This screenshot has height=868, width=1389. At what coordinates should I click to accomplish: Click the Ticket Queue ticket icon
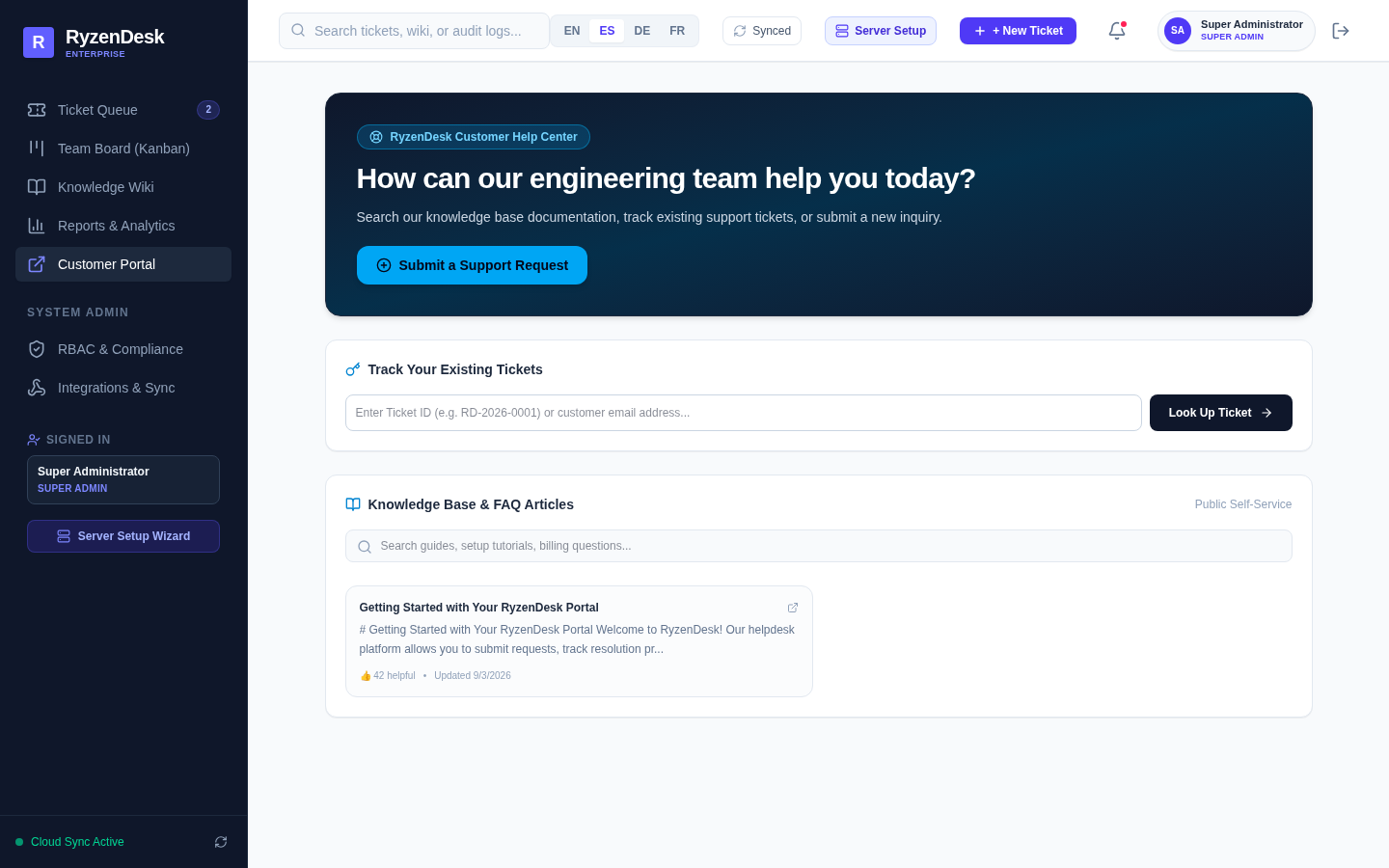click(x=37, y=110)
